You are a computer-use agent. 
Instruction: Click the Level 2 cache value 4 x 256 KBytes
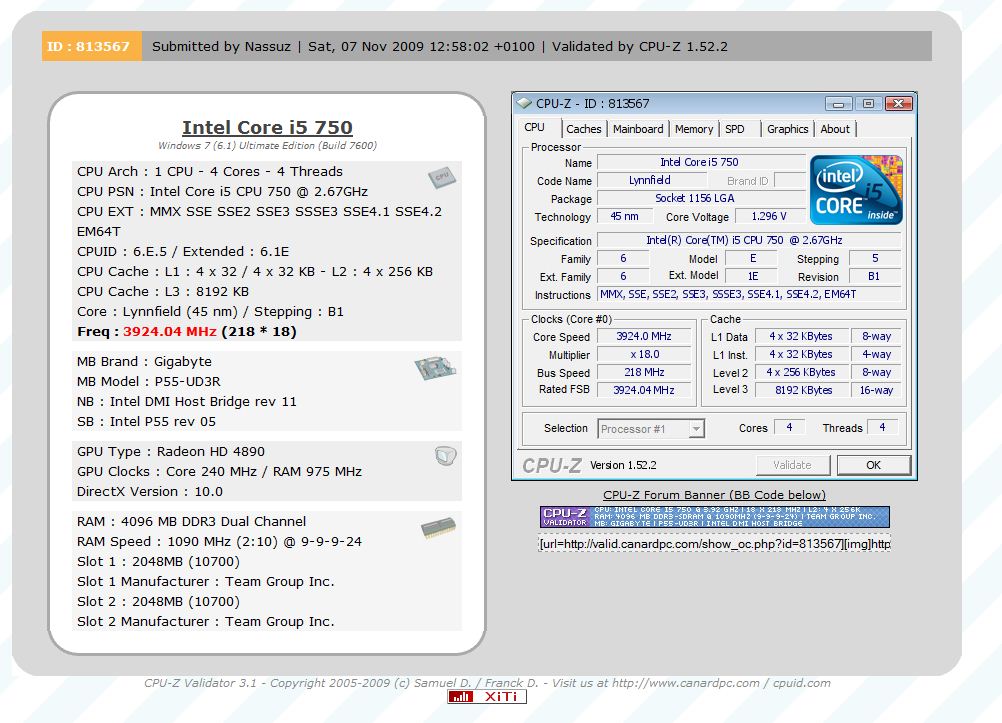coord(803,372)
